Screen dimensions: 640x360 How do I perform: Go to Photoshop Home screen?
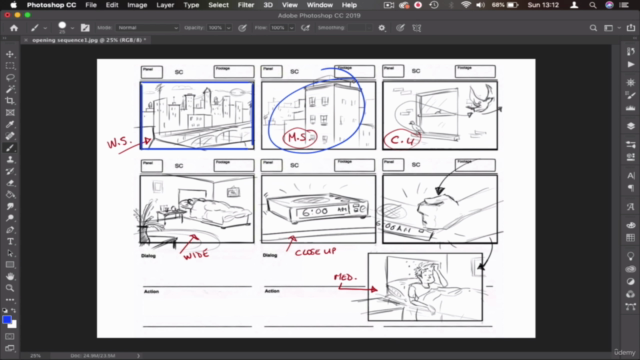tap(14, 28)
